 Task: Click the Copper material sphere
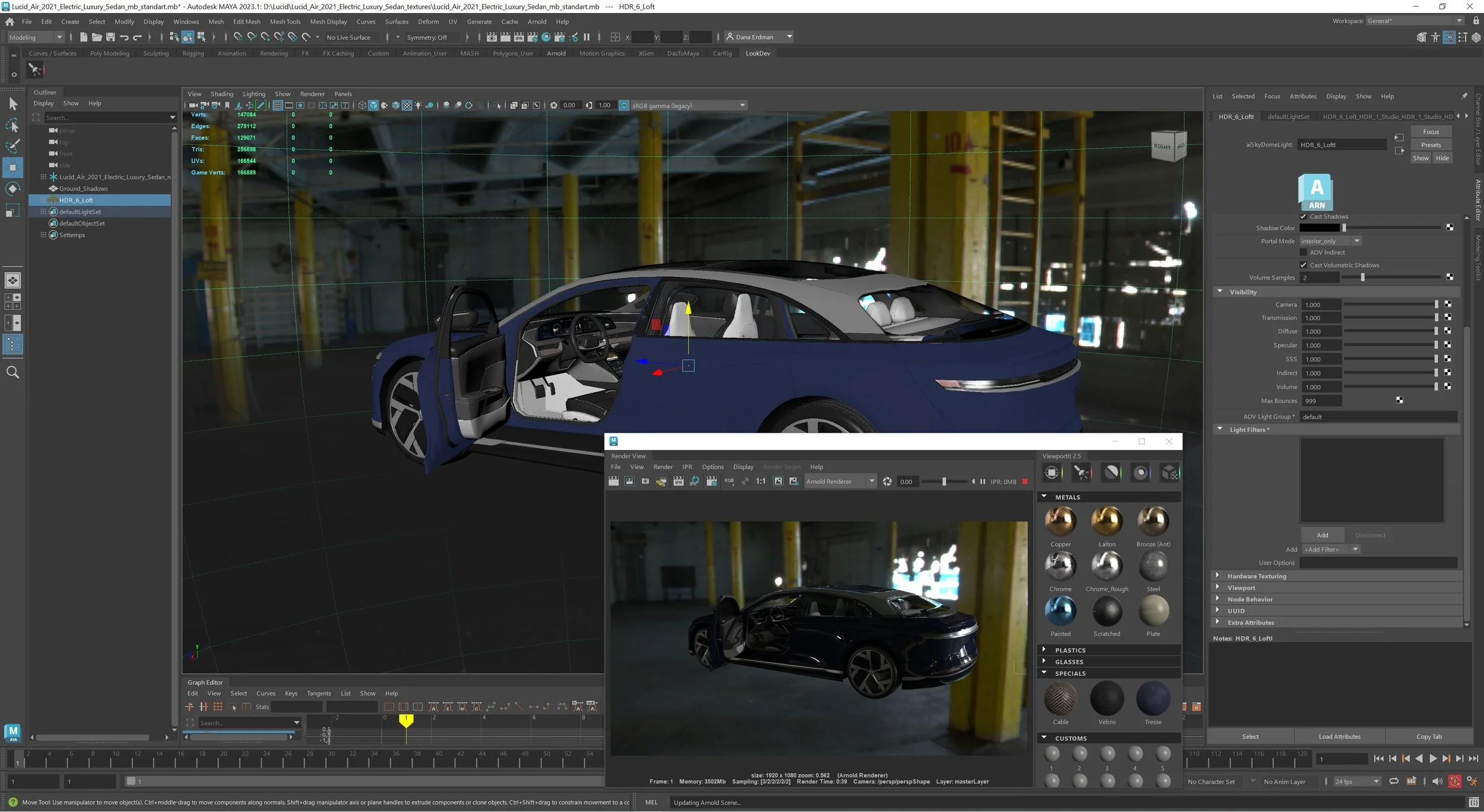1060,521
